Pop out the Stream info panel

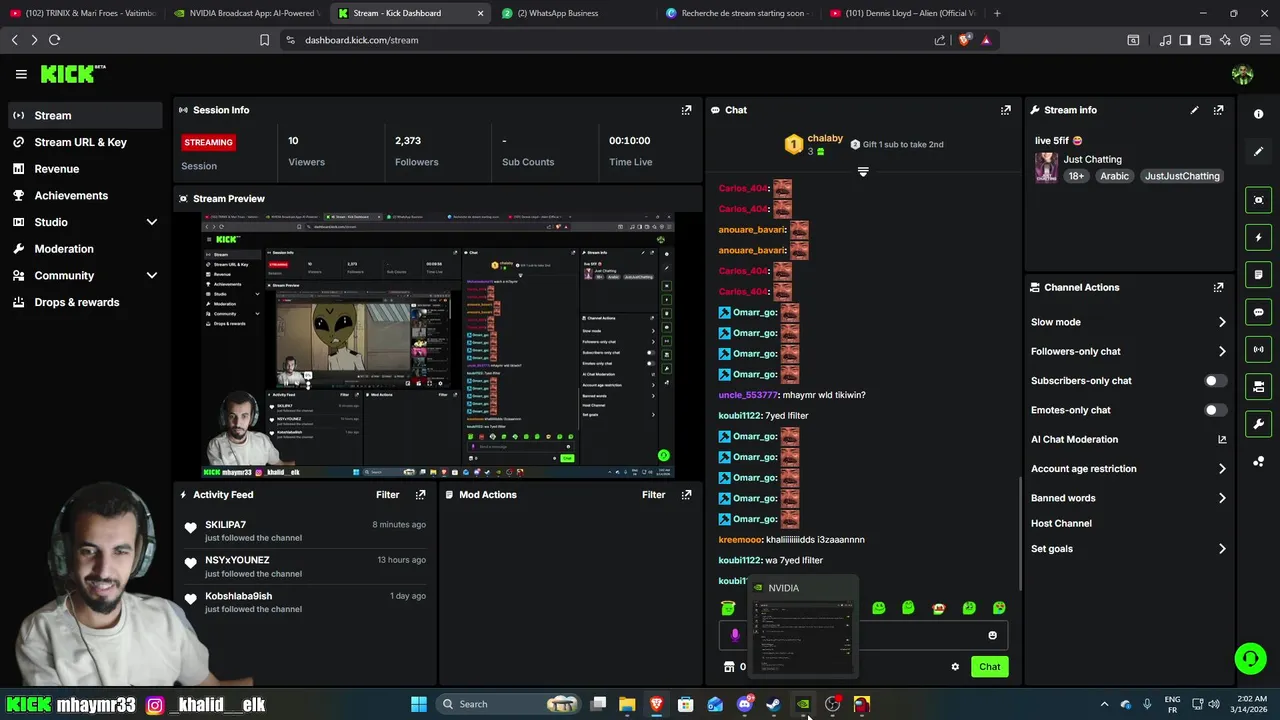click(x=1218, y=110)
